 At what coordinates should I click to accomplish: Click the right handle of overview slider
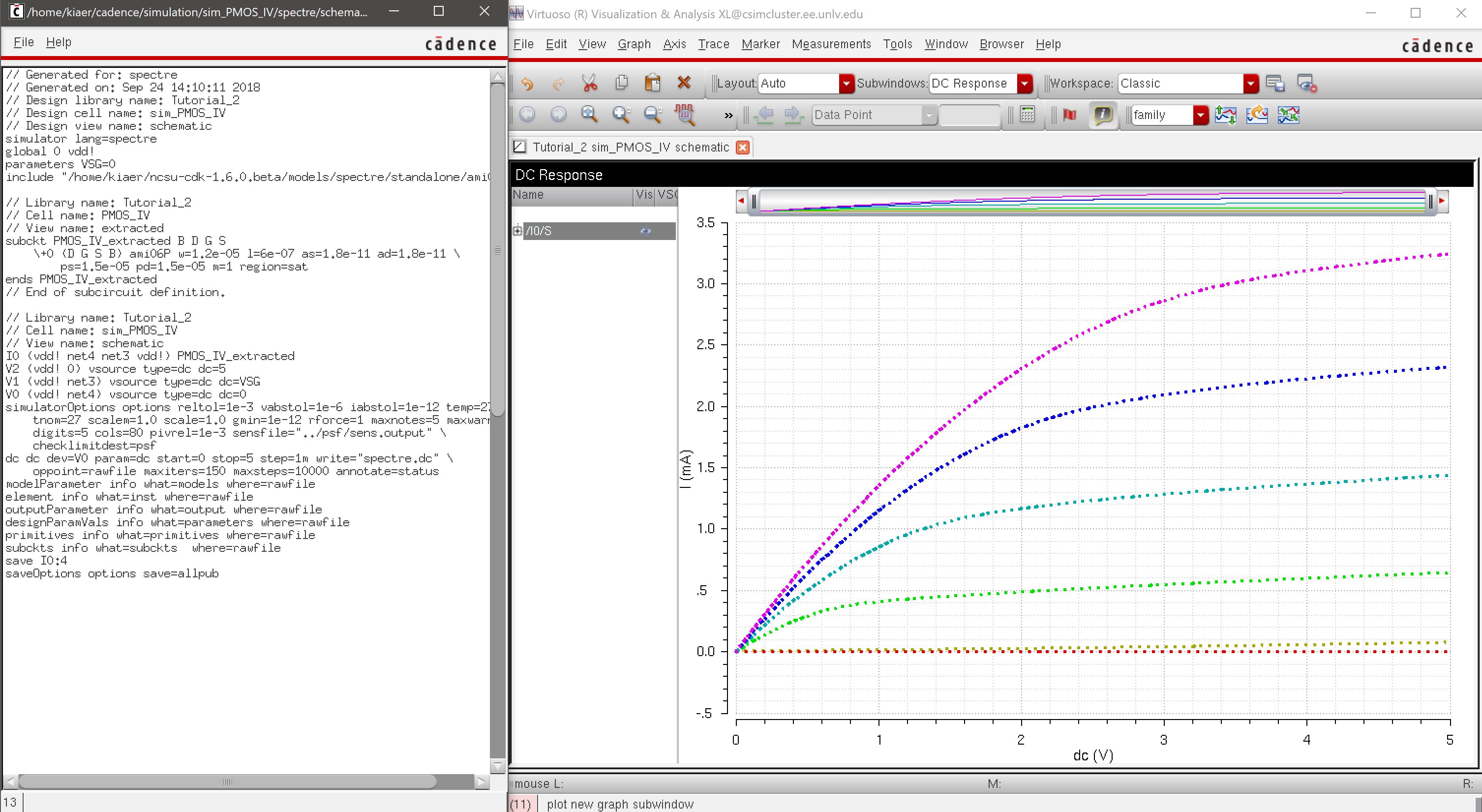pyautogui.click(x=1431, y=201)
